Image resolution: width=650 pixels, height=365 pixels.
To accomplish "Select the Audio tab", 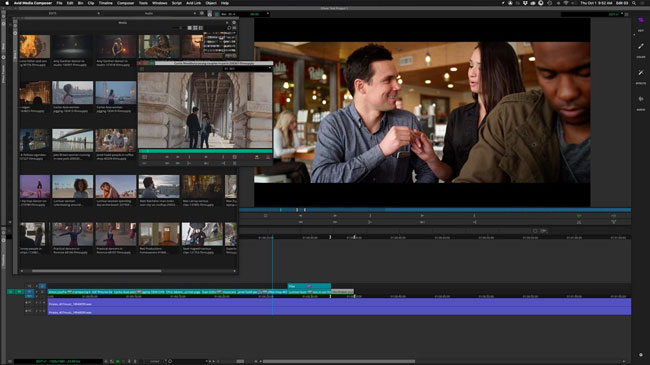I will click(149, 14).
